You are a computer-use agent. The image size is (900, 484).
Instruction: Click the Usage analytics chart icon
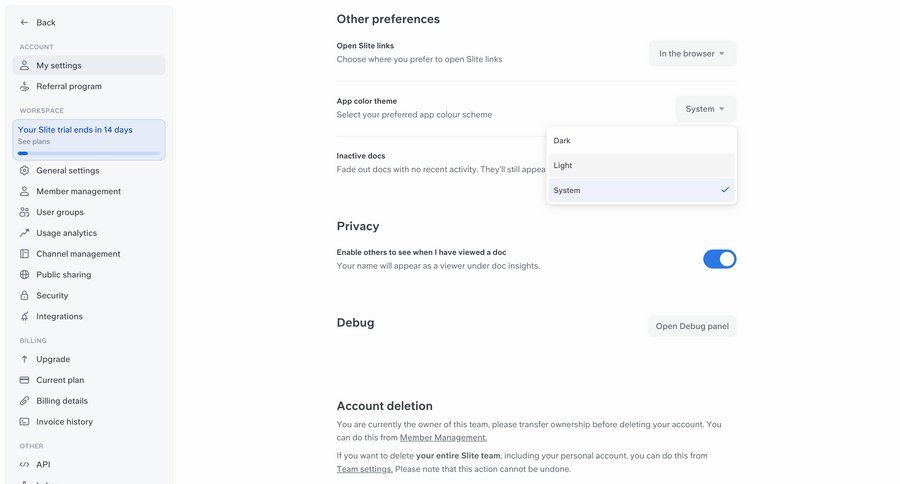[x=25, y=233]
